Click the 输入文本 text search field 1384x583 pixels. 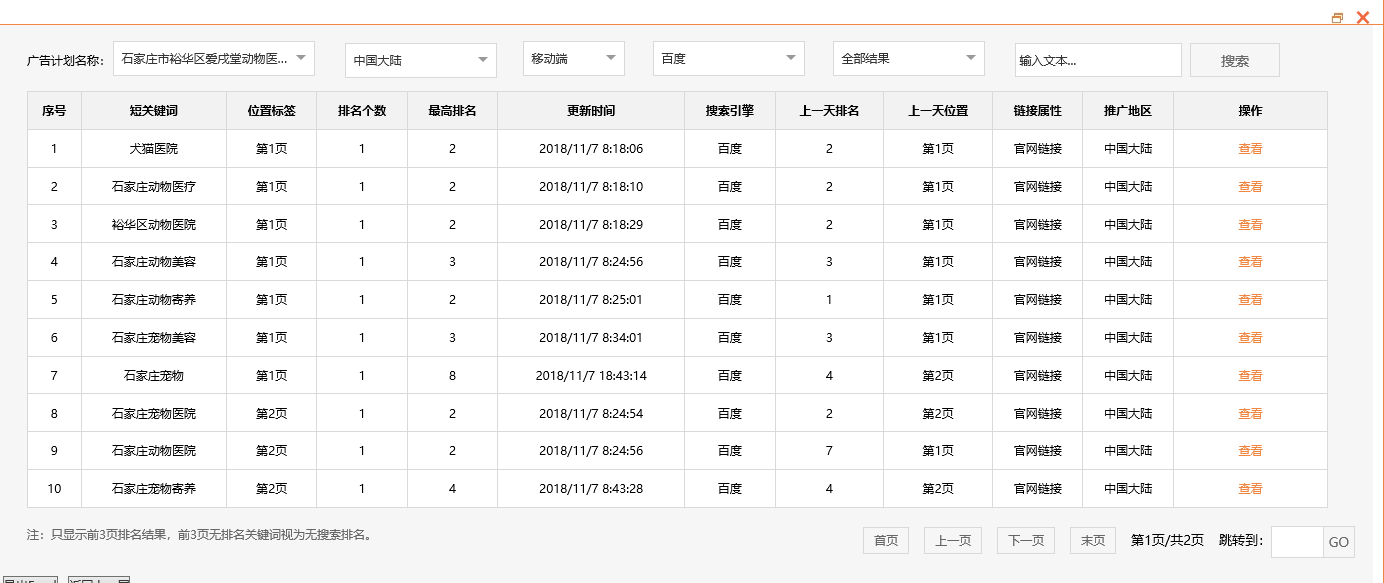[1097, 60]
